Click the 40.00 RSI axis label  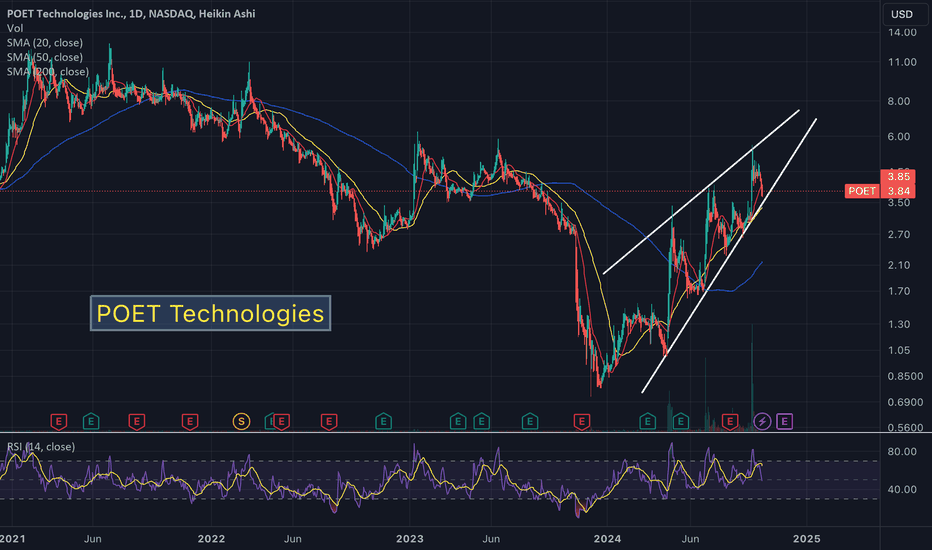pyautogui.click(x=902, y=489)
